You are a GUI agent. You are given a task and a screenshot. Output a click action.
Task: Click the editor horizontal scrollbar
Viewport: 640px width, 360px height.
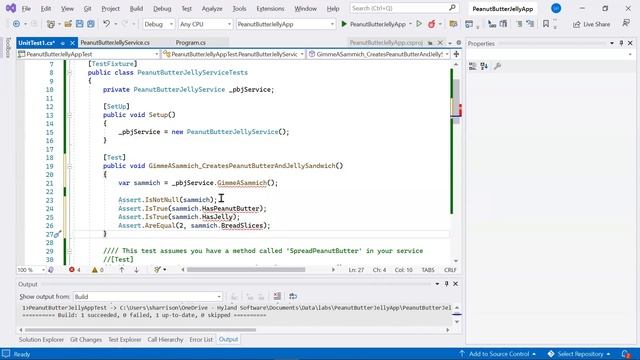246,269
